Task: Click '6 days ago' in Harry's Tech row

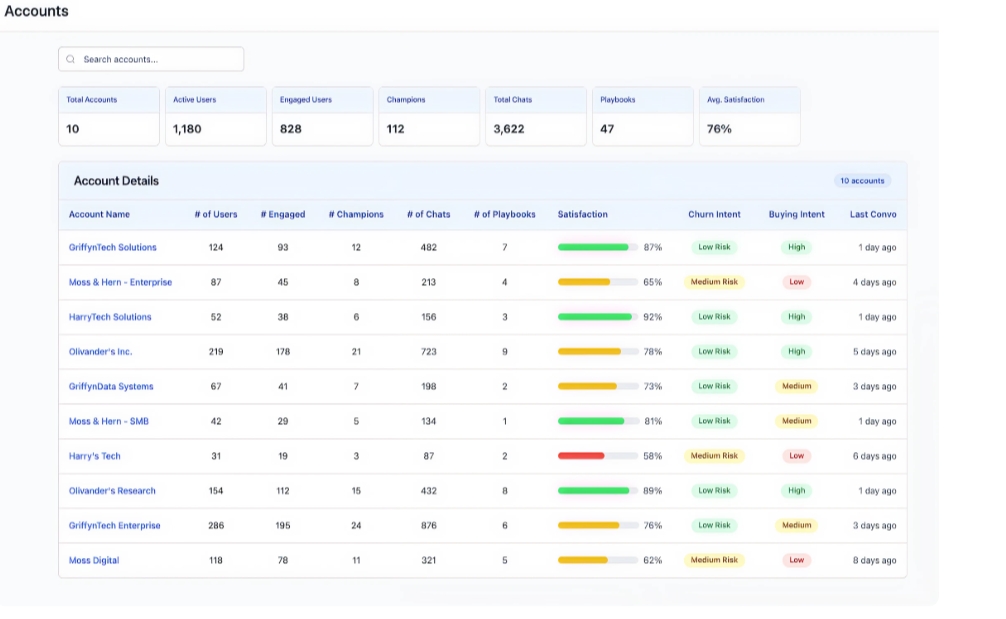Action: (x=874, y=456)
